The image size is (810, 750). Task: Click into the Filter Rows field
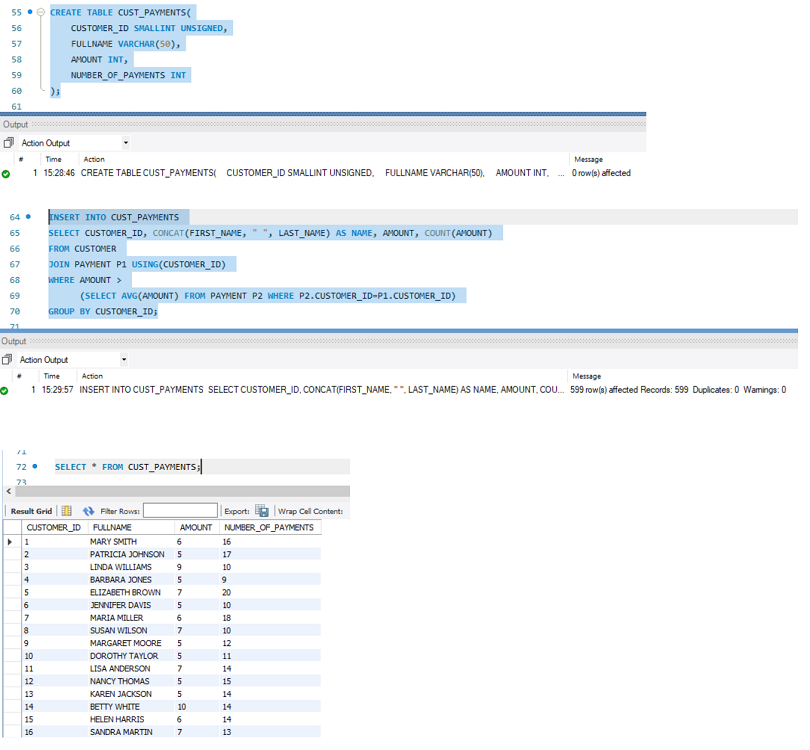click(x=180, y=510)
